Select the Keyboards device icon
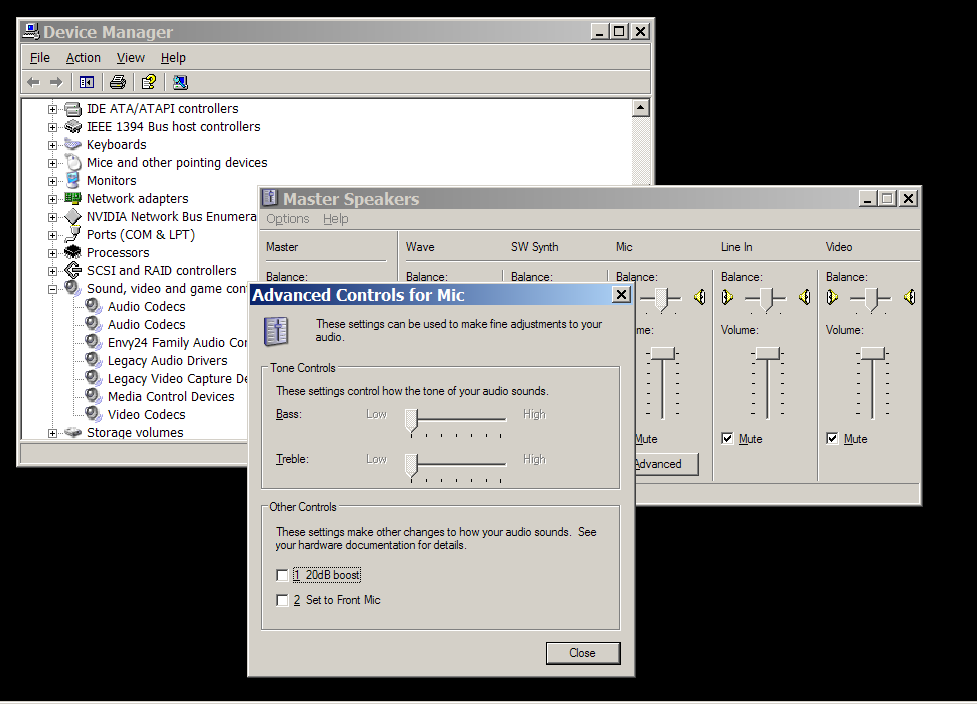Viewport: 977px width, 704px height. pyautogui.click(x=74, y=145)
